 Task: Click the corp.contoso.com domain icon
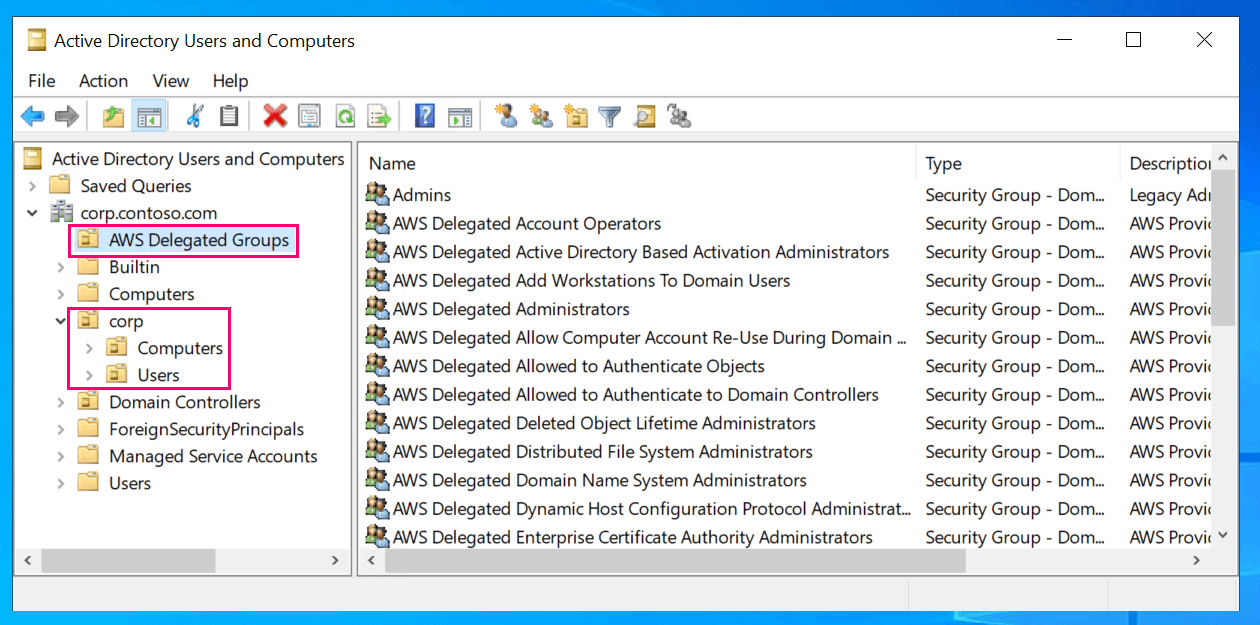[62, 213]
